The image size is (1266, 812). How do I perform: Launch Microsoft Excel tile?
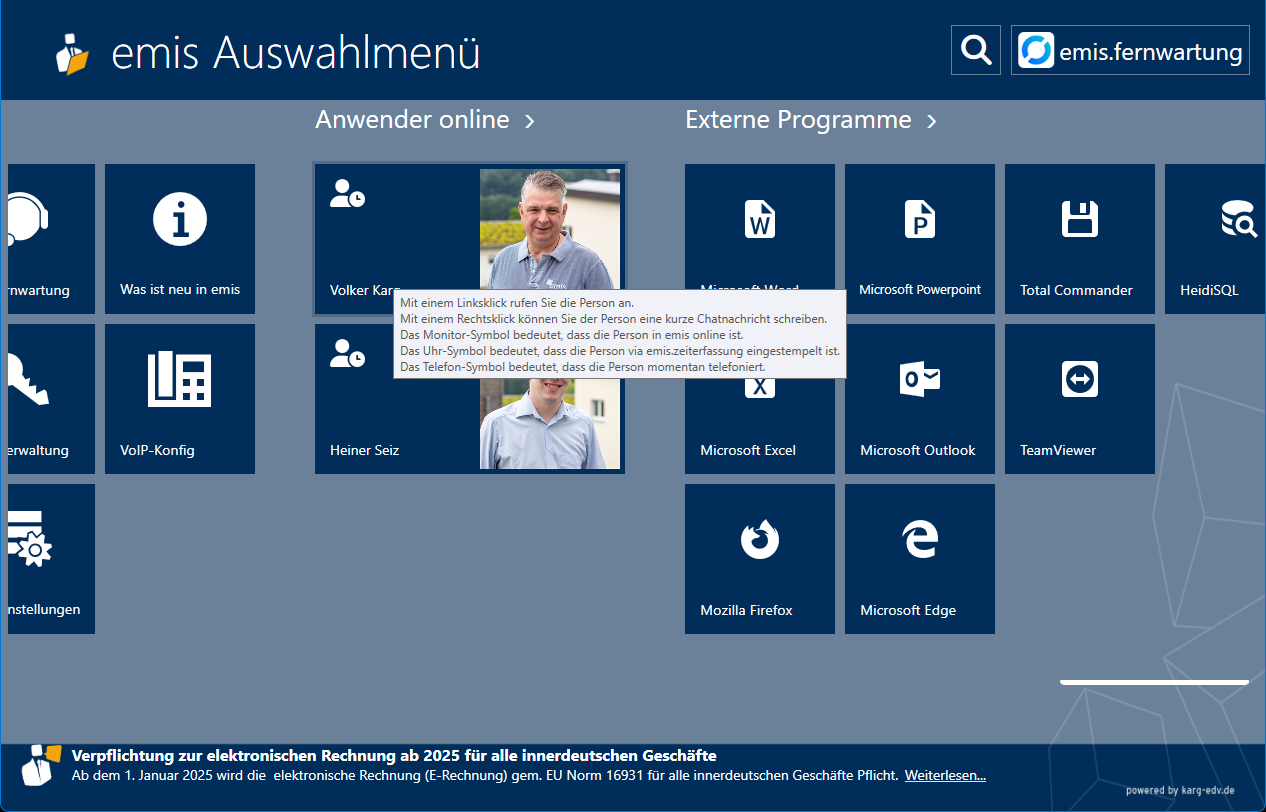coord(760,399)
